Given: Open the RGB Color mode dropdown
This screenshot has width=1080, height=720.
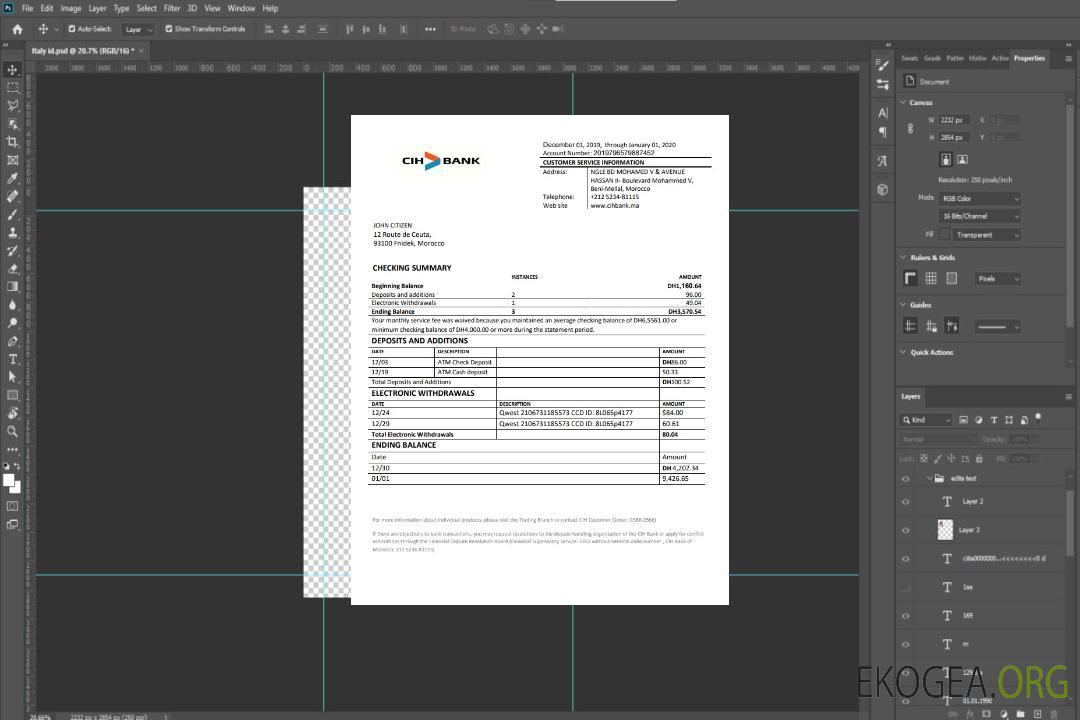Looking at the screenshot, I should 980,198.
